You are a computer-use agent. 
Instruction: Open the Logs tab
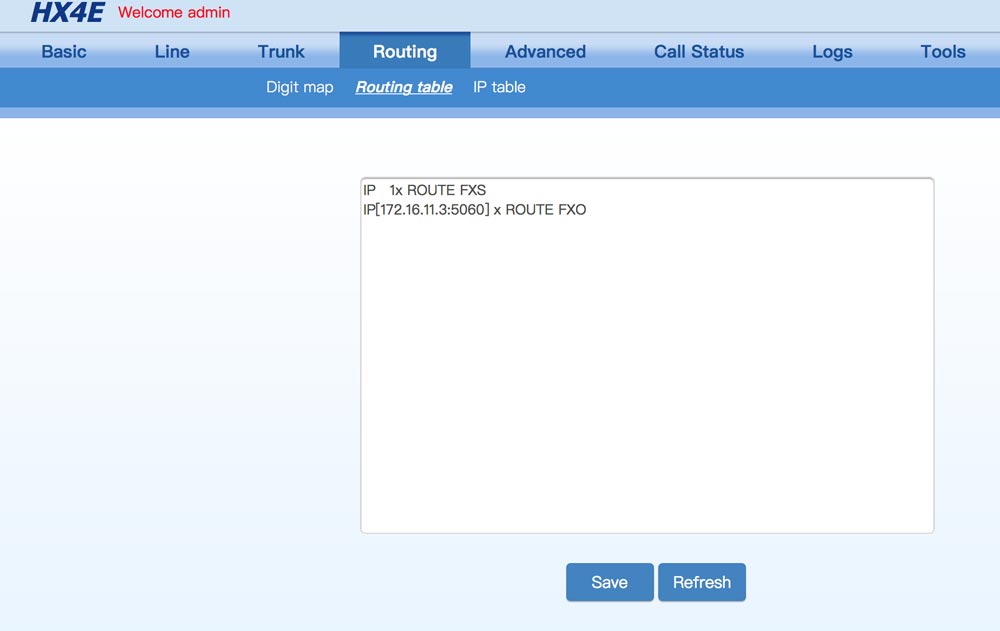point(832,52)
